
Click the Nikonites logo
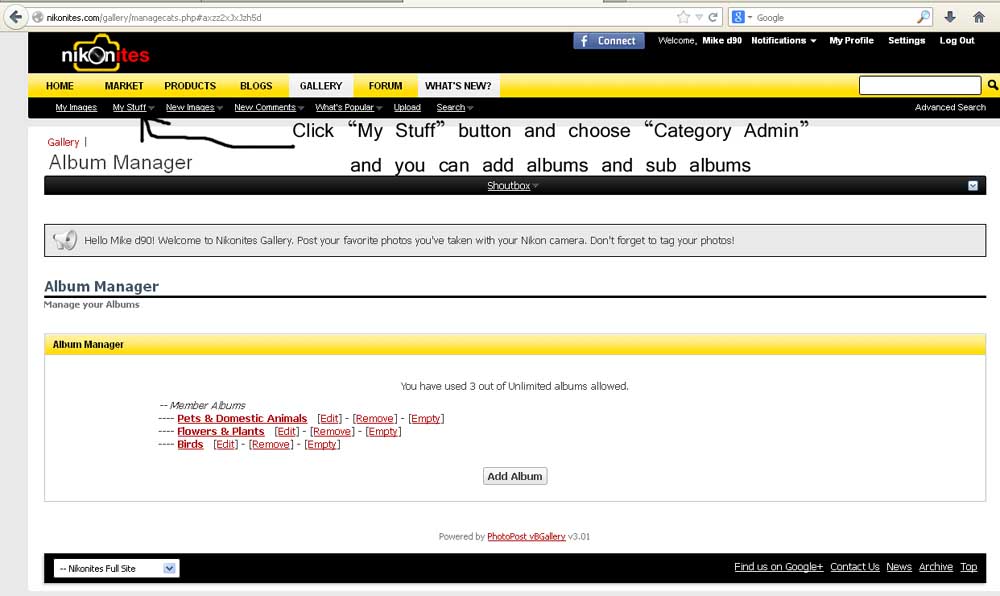103,54
